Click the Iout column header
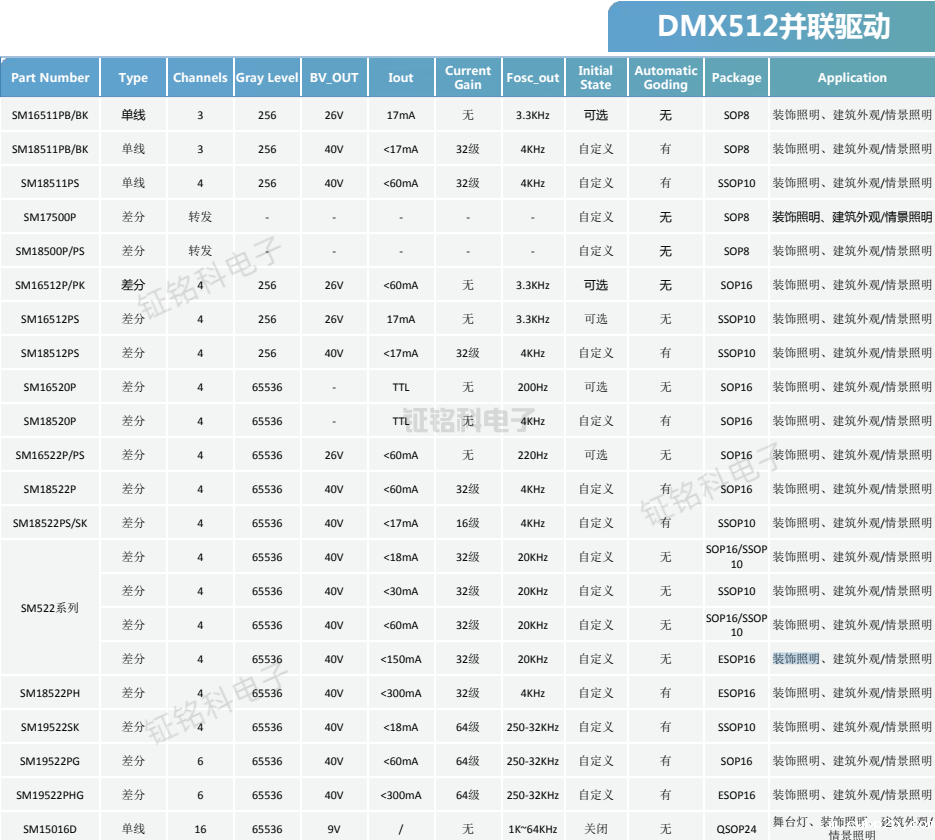Viewport: 935px width, 840px height. 400,77
